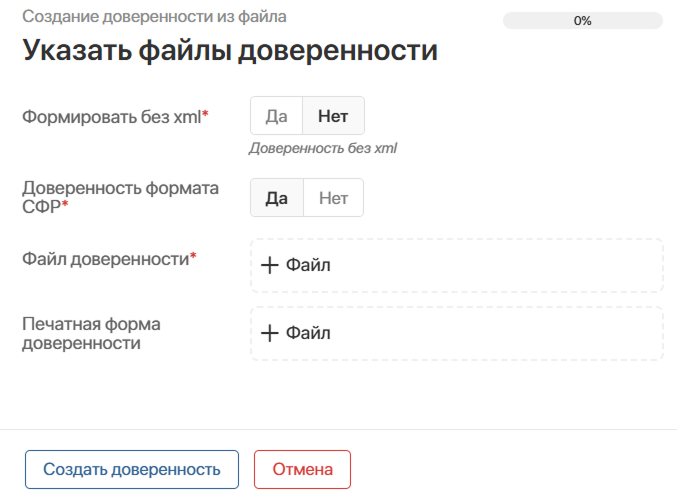
Task: Click empty area of Печатная форма upload zone
Action: 500,334
